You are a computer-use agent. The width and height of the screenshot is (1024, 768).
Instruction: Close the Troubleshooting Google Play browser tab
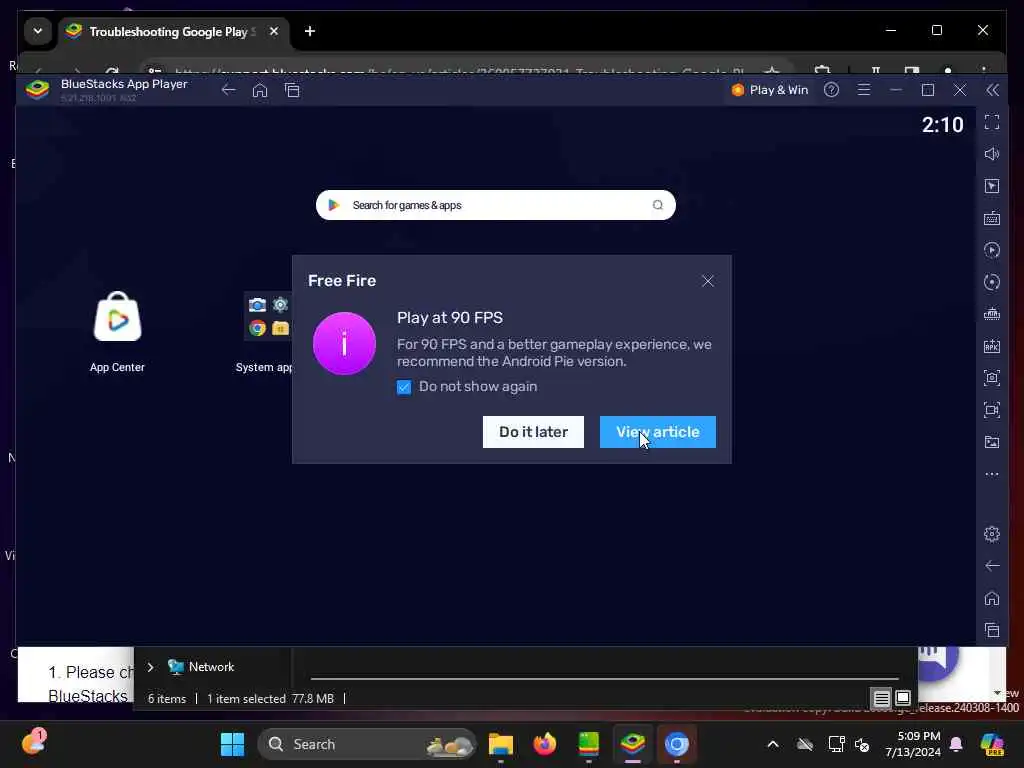point(274,31)
